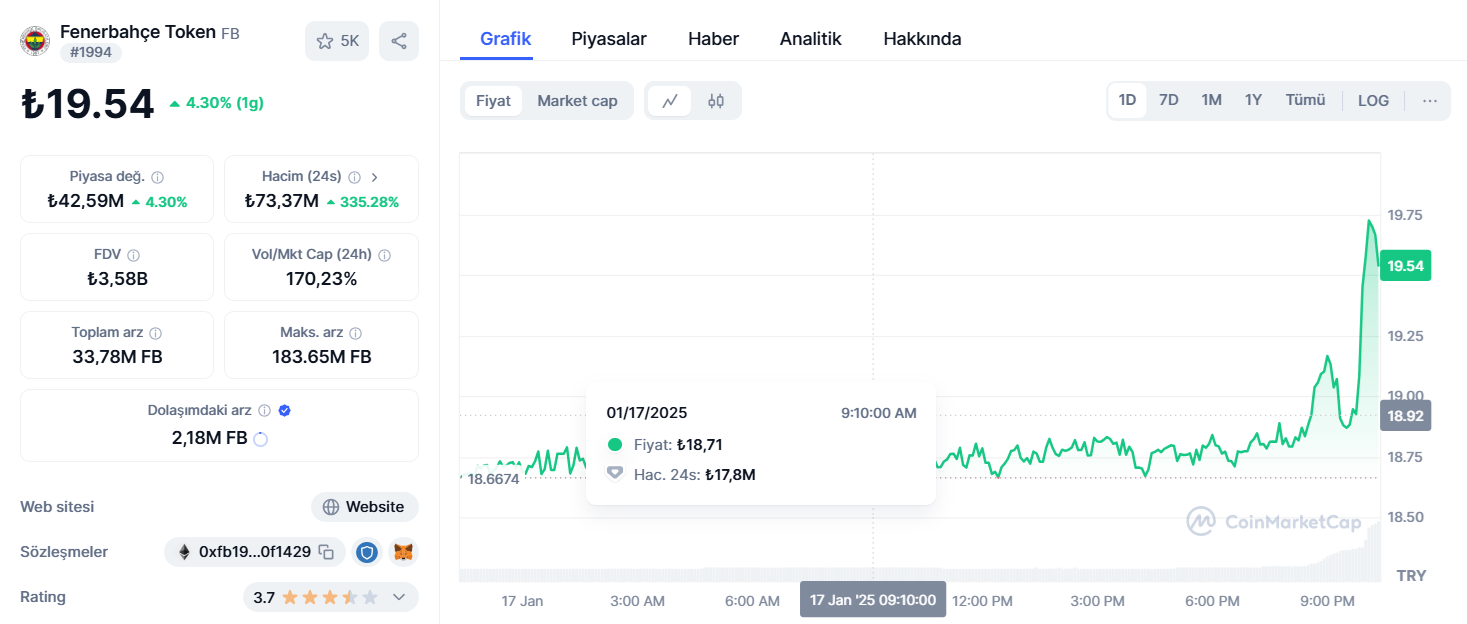The width and height of the screenshot is (1467, 624).
Task: Click contract address 0xfb19...0f1429
Action: pos(254,552)
